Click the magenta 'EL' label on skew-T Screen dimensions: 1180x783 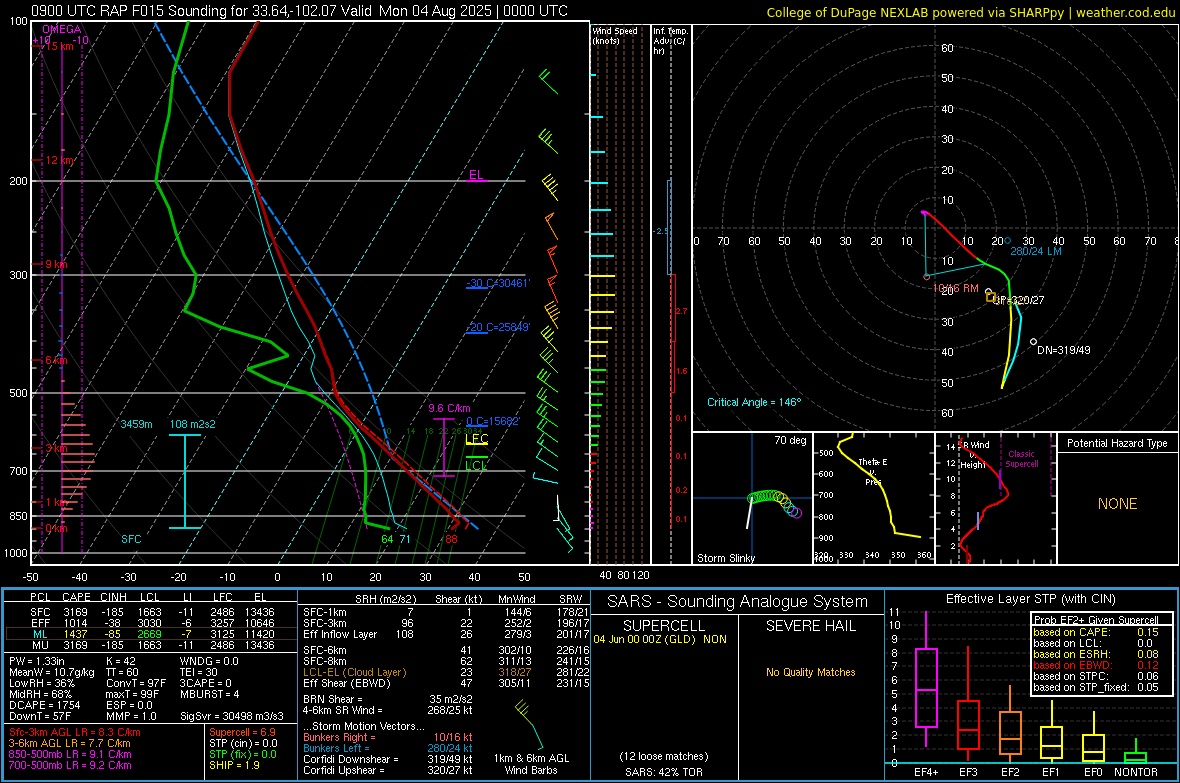tap(476, 175)
